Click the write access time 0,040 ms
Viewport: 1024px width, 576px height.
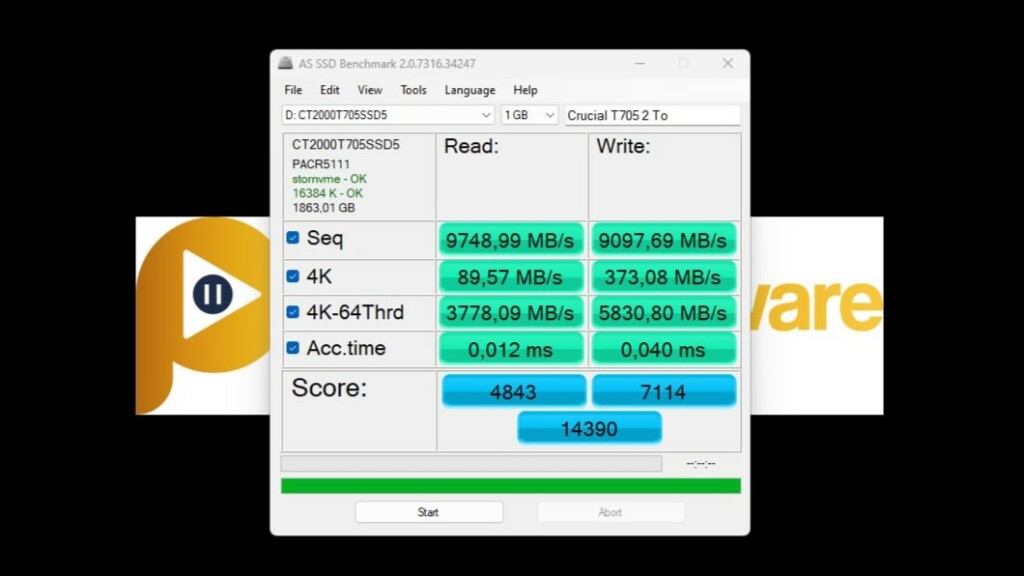[x=663, y=349]
